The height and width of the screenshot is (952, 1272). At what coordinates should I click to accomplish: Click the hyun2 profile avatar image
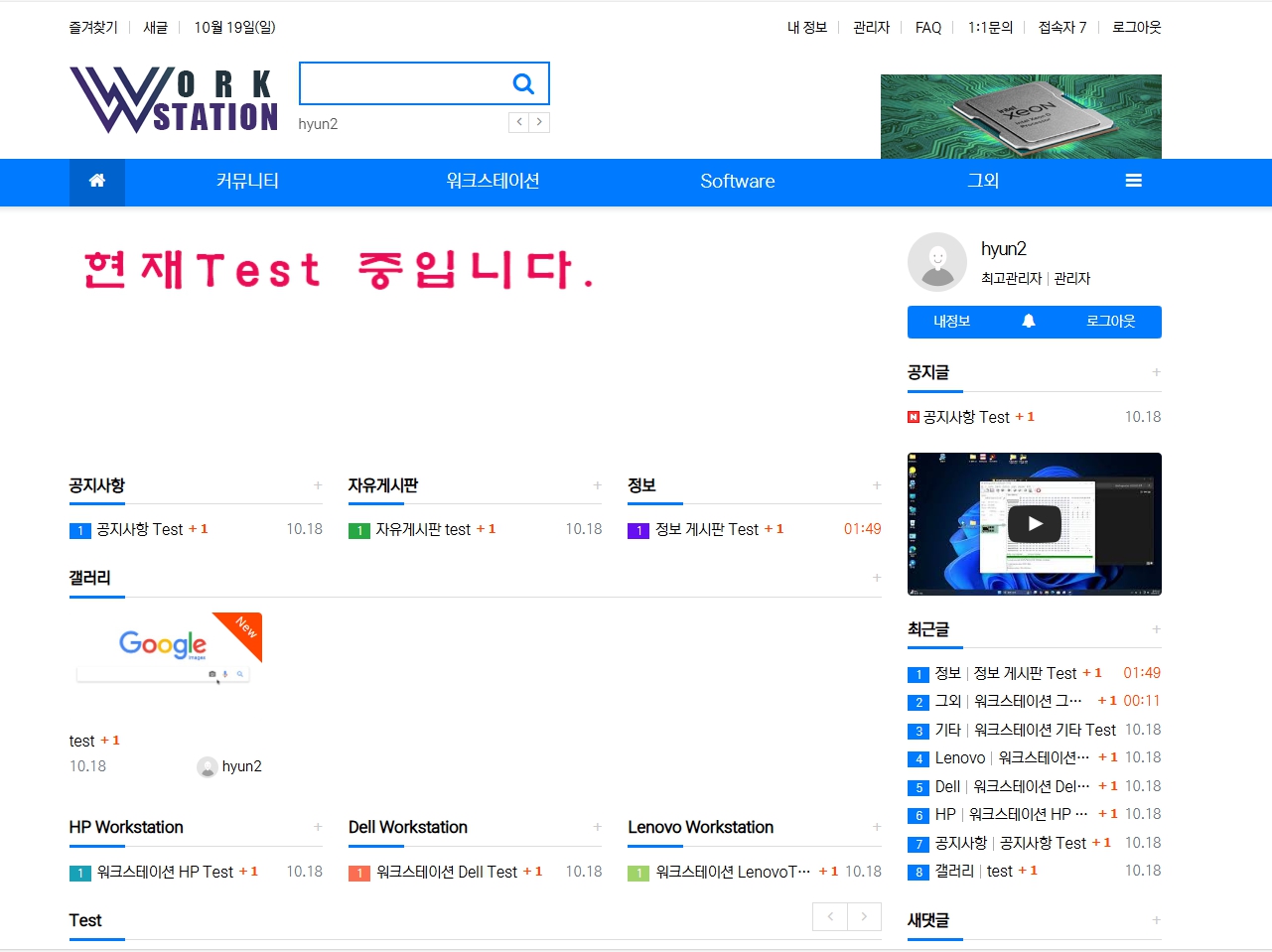point(936,262)
